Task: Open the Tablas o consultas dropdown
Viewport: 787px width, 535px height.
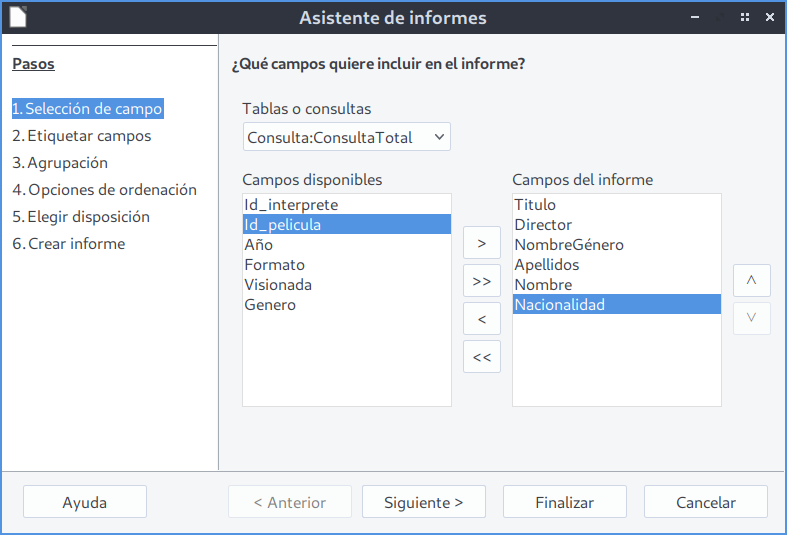Action: [x=346, y=137]
